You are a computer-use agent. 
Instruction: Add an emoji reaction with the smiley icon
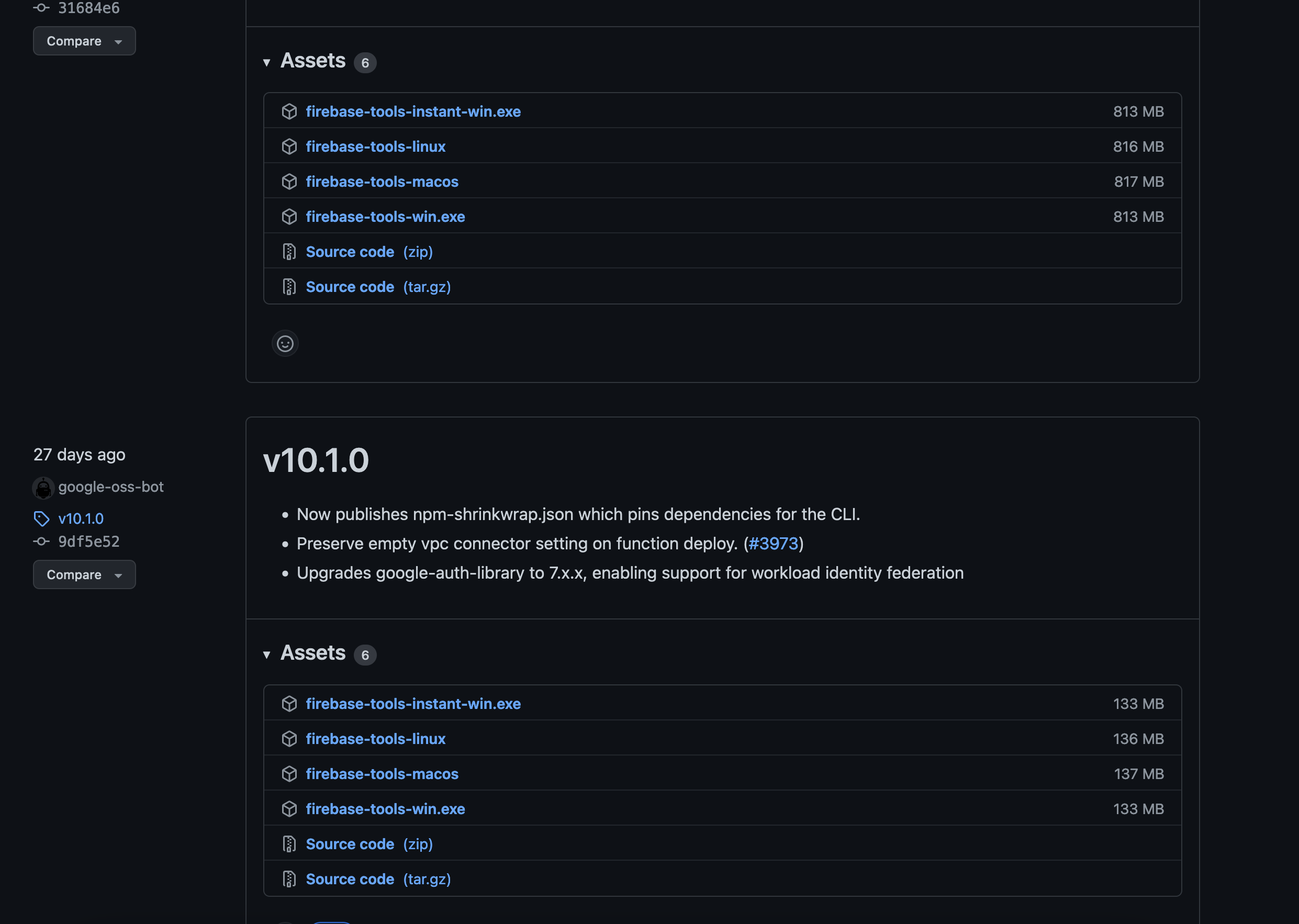pyautogui.click(x=285, y=343)
